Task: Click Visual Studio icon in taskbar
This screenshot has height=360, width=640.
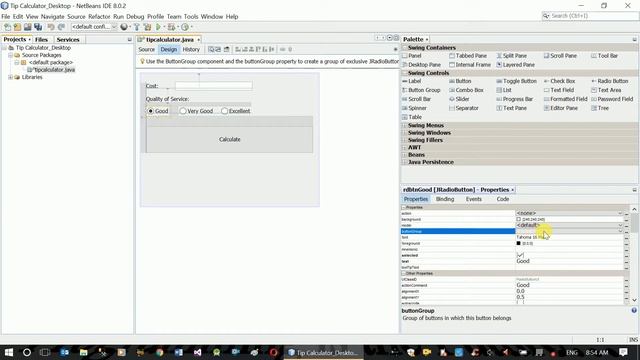Action: pos(198,352)
